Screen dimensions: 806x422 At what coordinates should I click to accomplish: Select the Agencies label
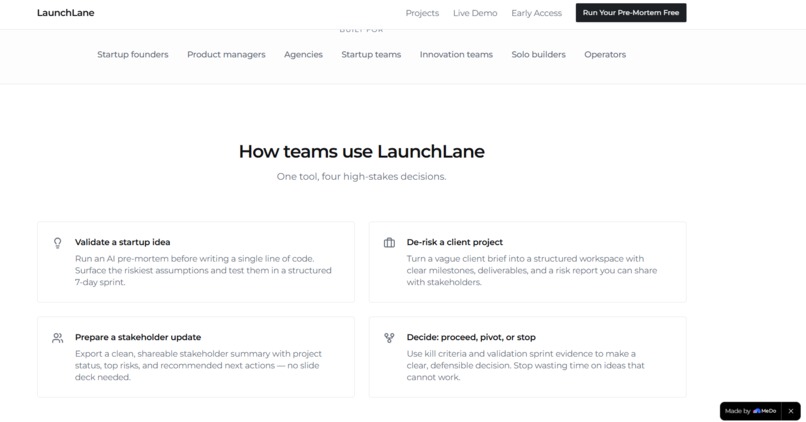tap(303, 54)
